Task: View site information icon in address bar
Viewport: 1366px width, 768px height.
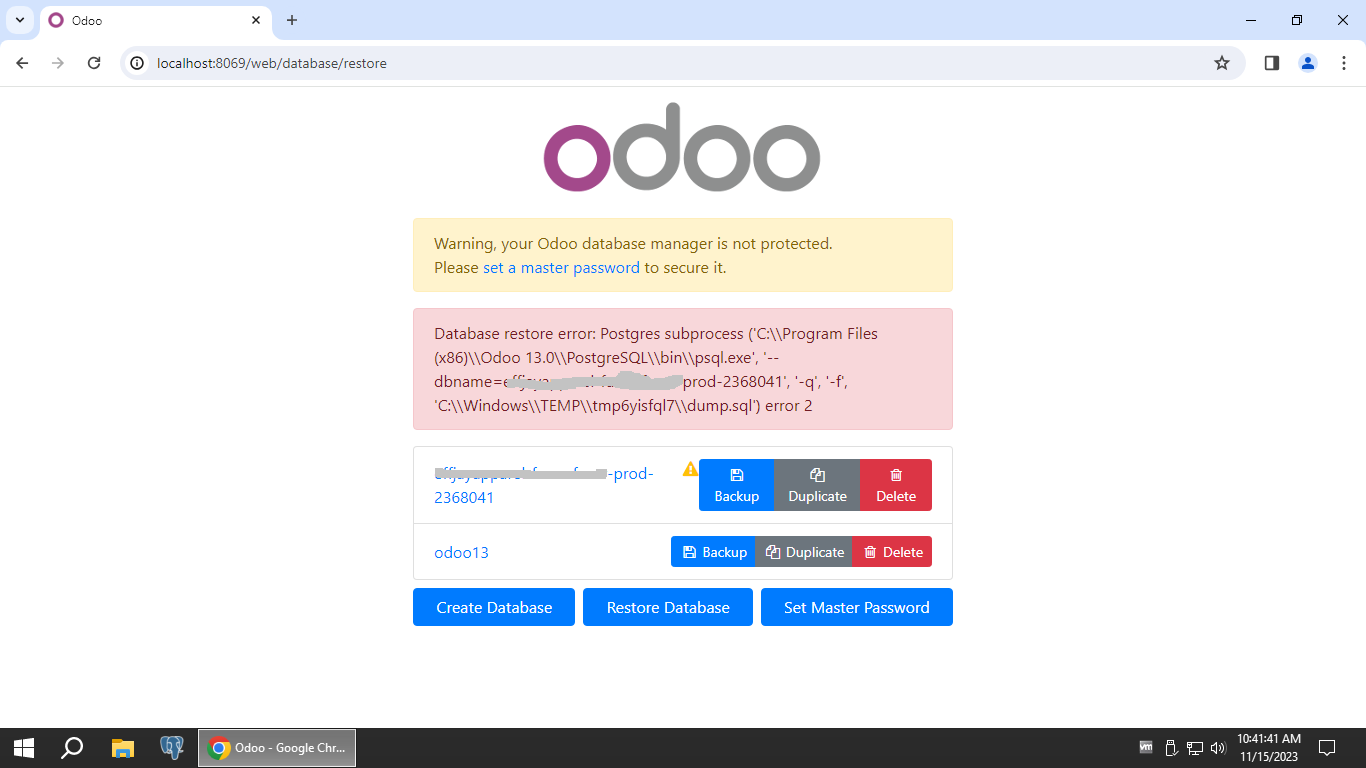Action: [x=138, y=63]
